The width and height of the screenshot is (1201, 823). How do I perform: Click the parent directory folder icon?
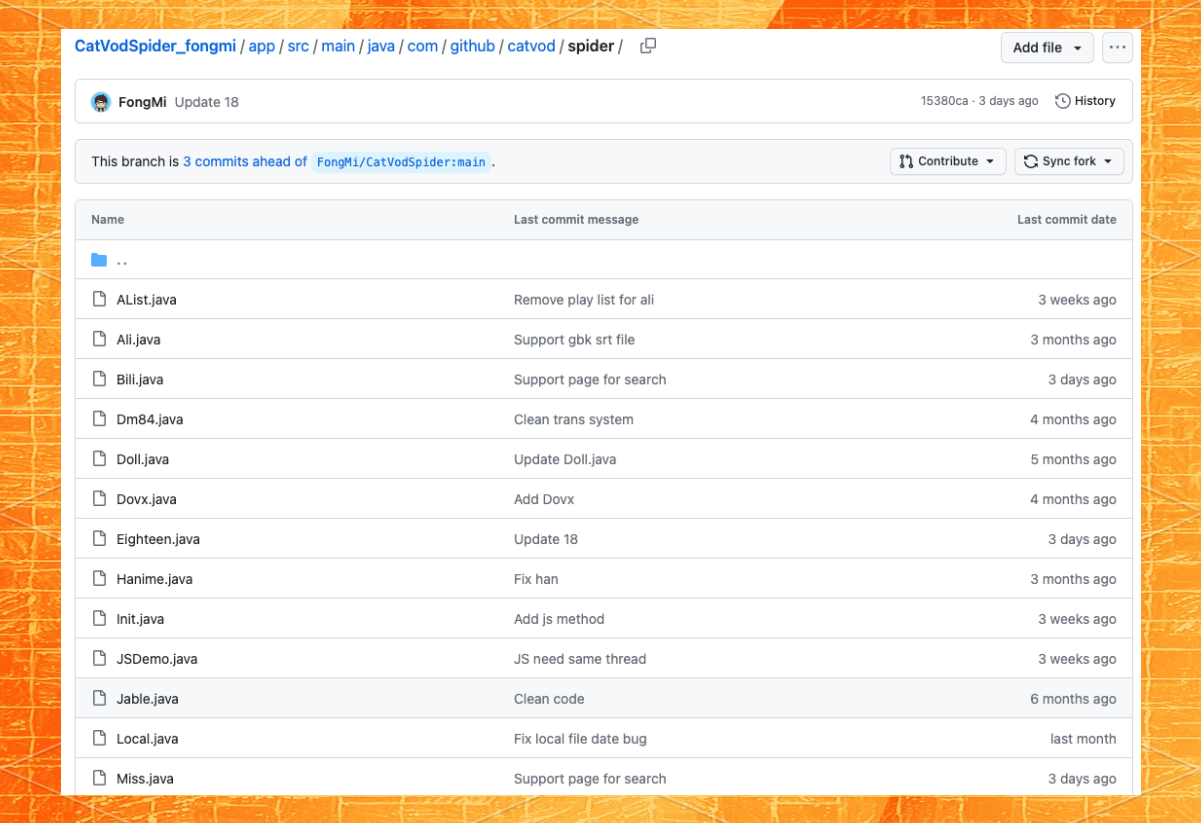[x=99, y=260]
